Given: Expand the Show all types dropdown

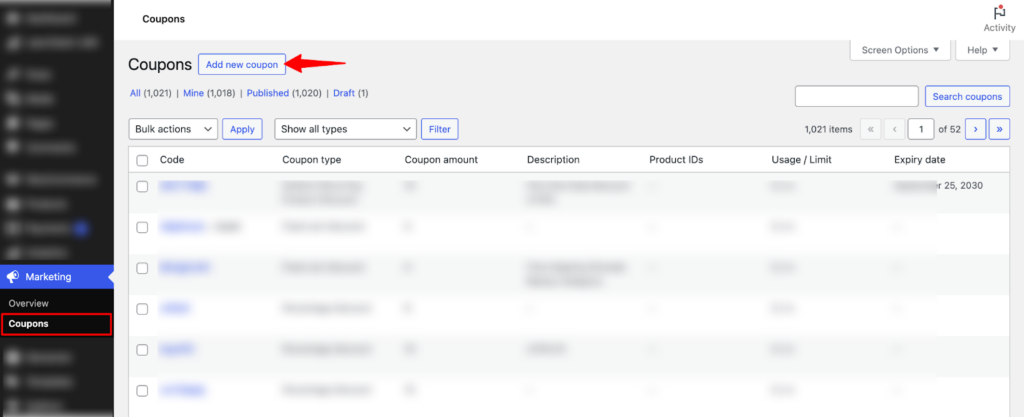Looking at the screenshot, I should pos(345,129).
